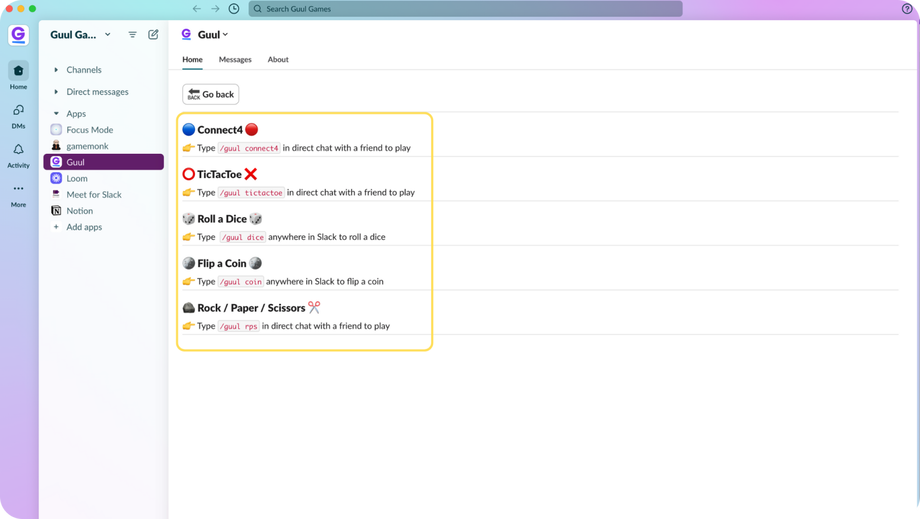This screenshot has height=519, width=920.
Task: Click the Search Guul Games field
Action: coord(465,9)
